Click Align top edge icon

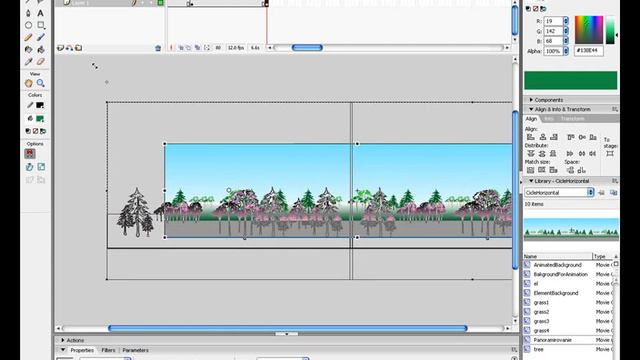tap(571, 137)
